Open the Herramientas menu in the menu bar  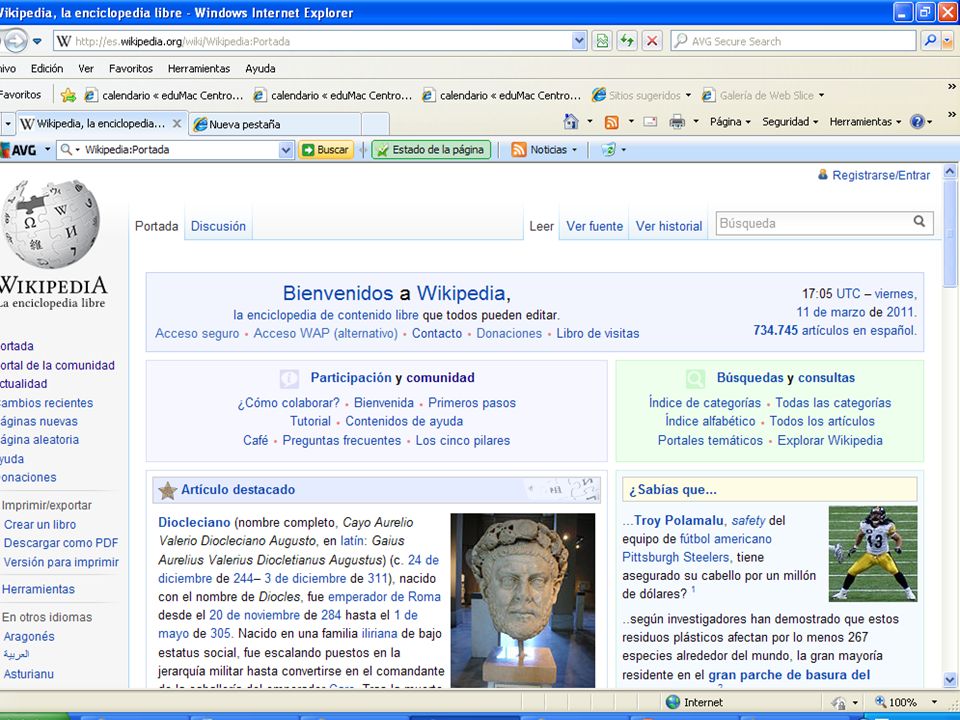point(199,69)
